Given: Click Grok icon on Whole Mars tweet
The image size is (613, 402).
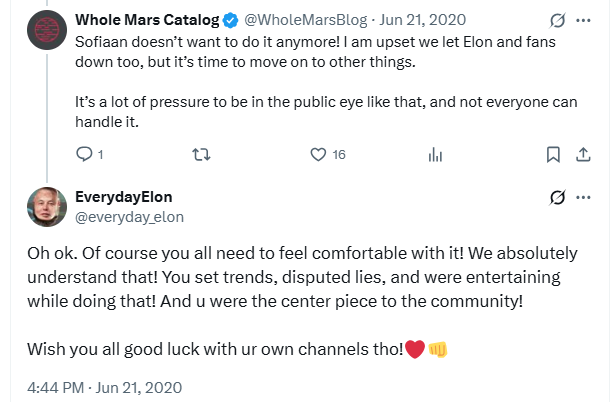Looking at the screenshot, I should tap(556, 19).
